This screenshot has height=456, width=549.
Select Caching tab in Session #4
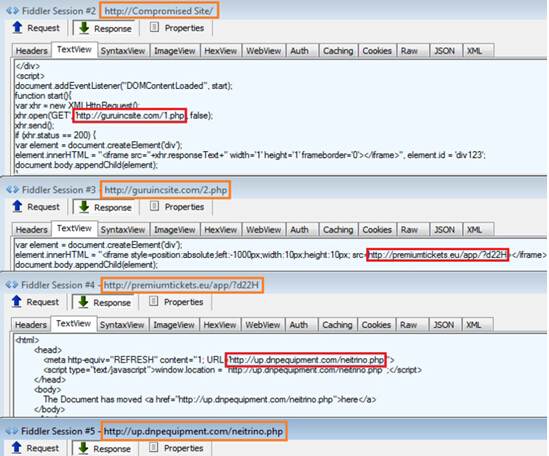click(x=338, y=325)
